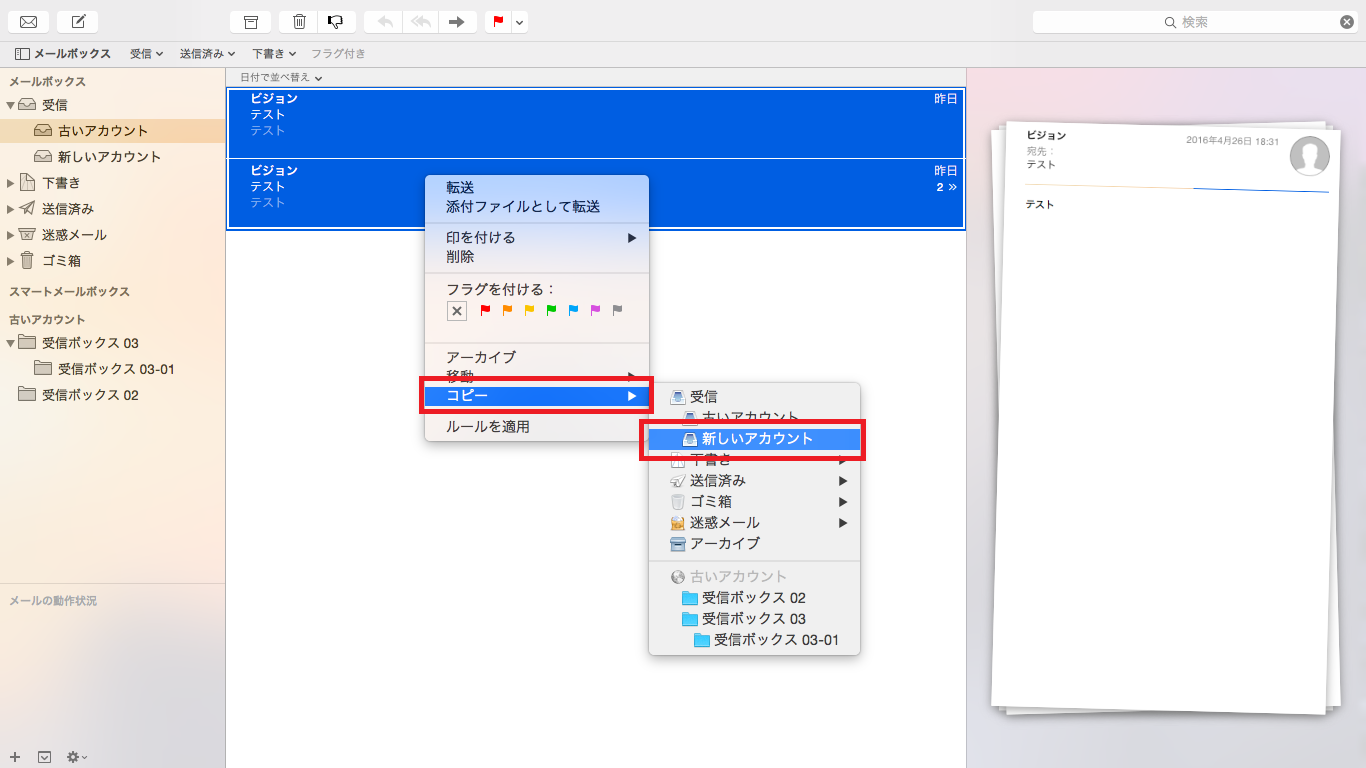Expand the ゴミ箱 mailbox in sidebar

(11, 261)
